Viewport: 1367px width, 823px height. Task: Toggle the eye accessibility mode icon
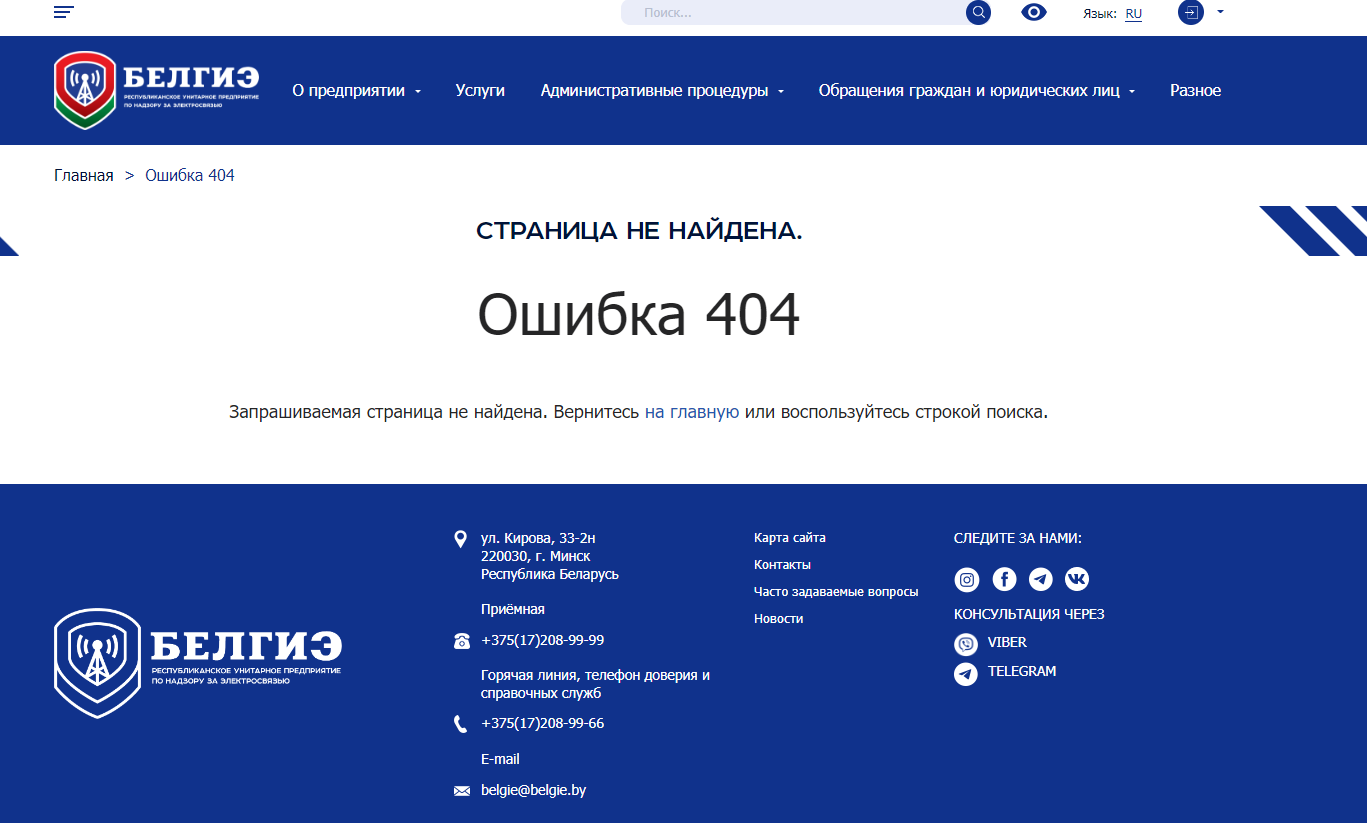click(x=1034, y=12)
